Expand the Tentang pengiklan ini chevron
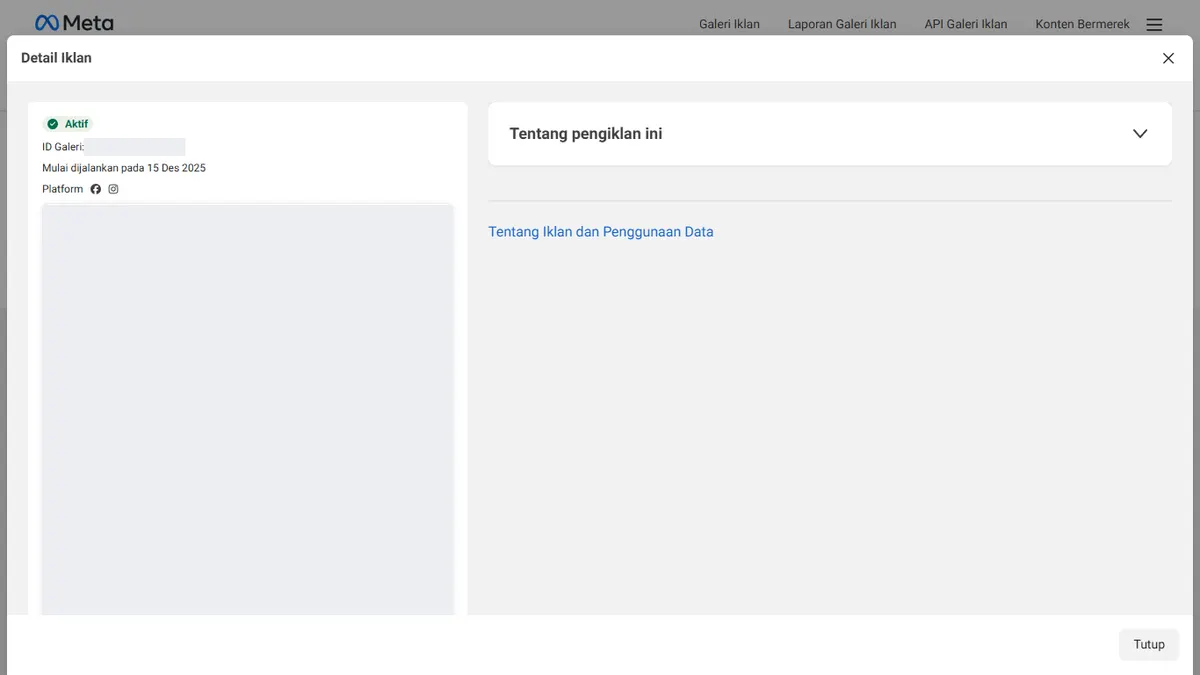Viewport: 1200px width, 675px height. click(1140, 133)
